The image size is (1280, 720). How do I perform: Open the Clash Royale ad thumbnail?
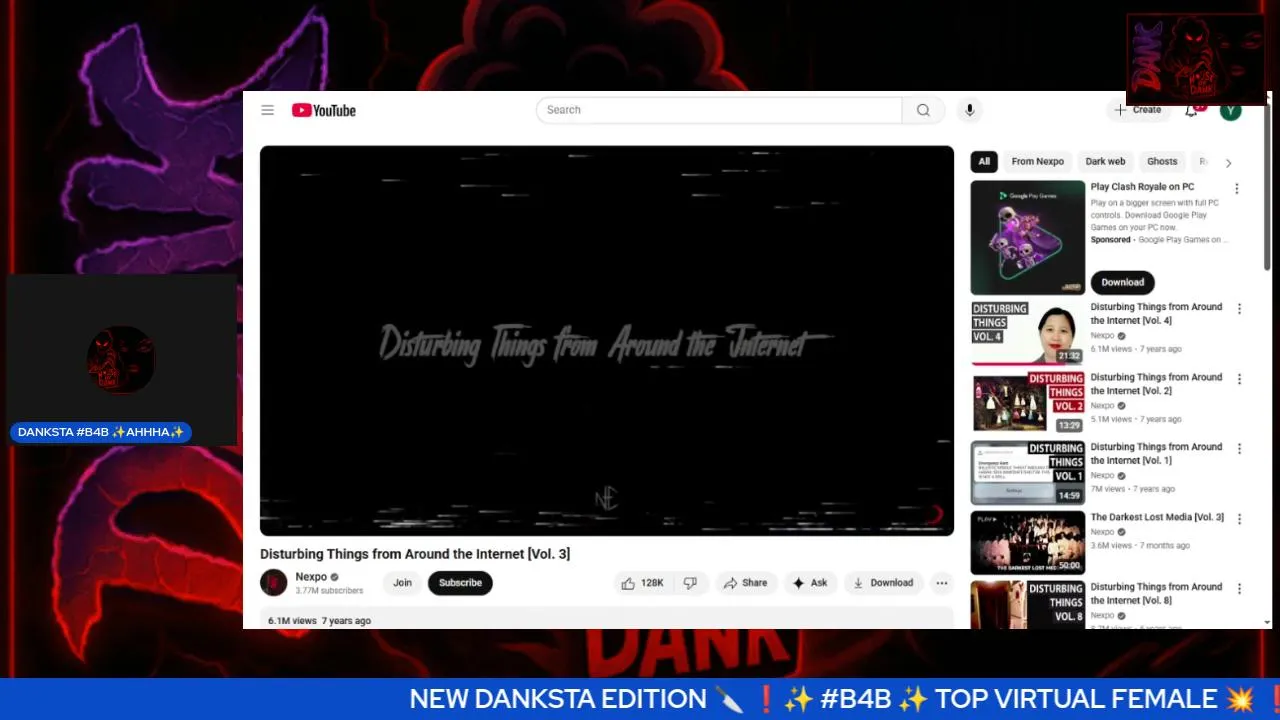[x=1027, y=238]
